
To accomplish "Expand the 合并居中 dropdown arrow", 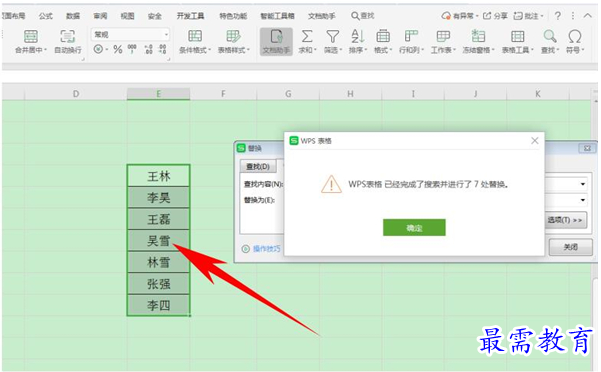I will coord(46,50).
